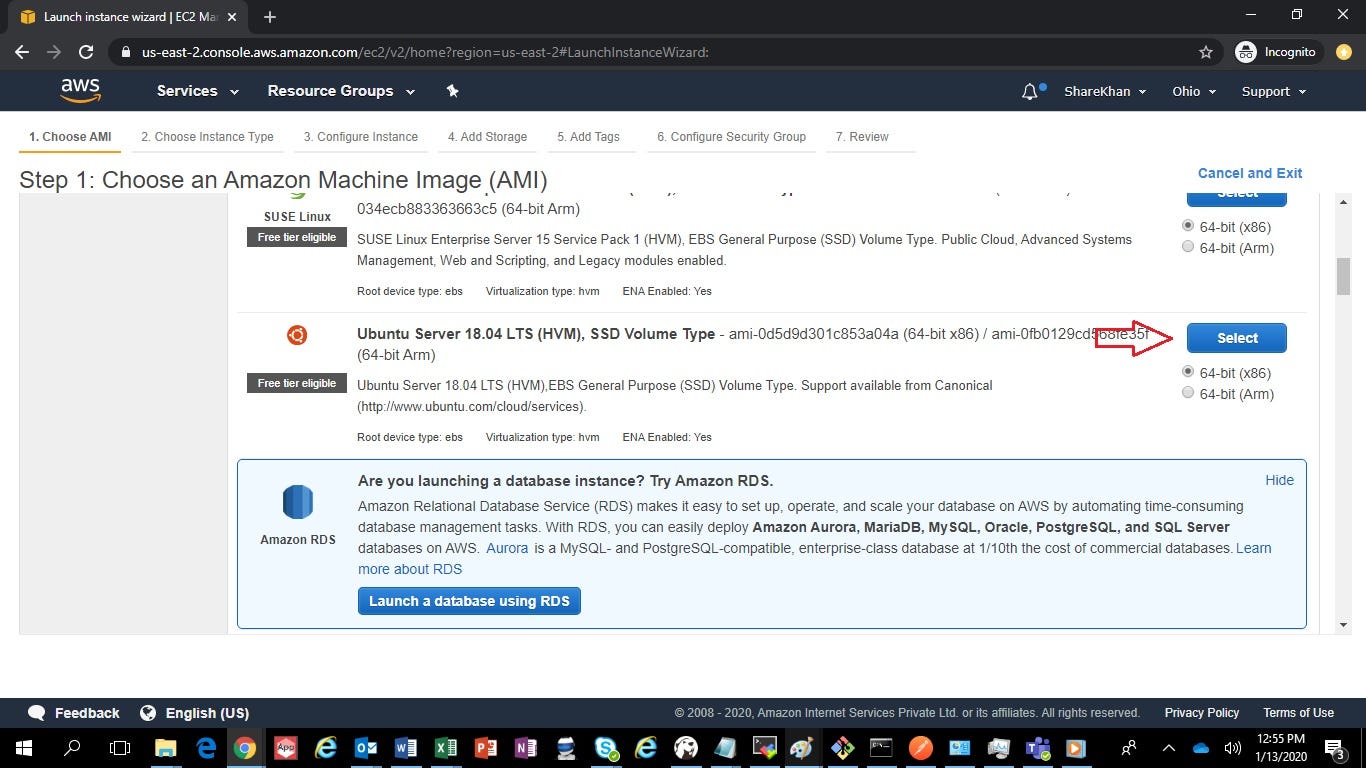Click the bookmark star in the address bar
This screenshot has height=768, width=1366.
(1206, 51)
